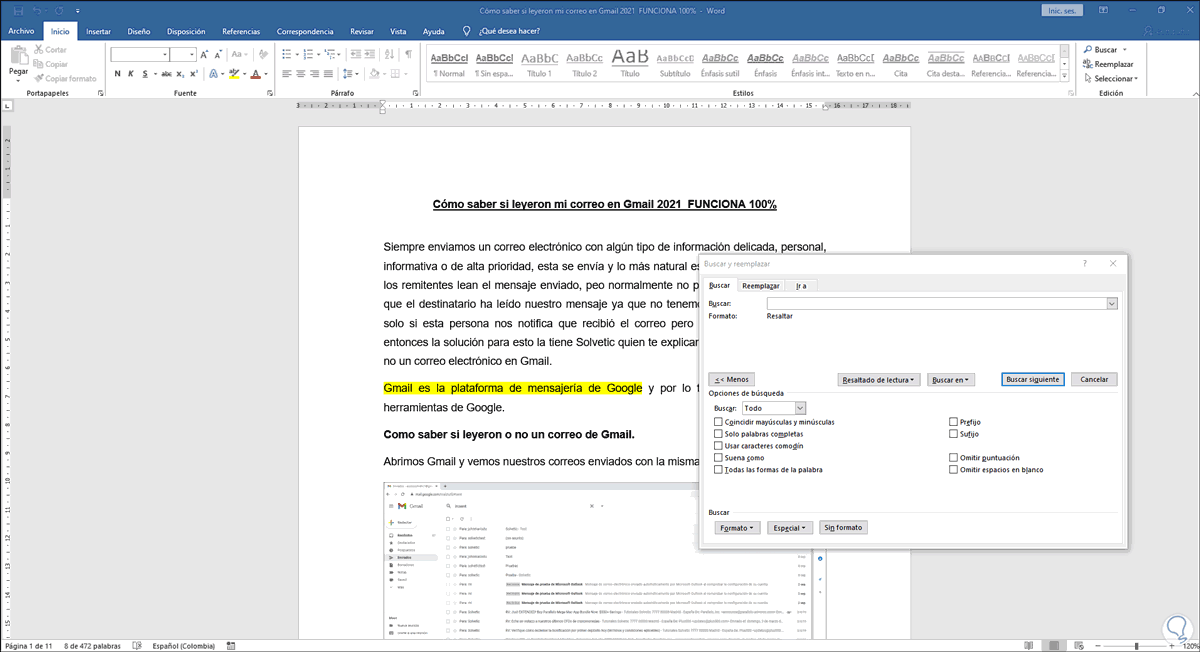Justify the paragraph text

pos(328,74)
